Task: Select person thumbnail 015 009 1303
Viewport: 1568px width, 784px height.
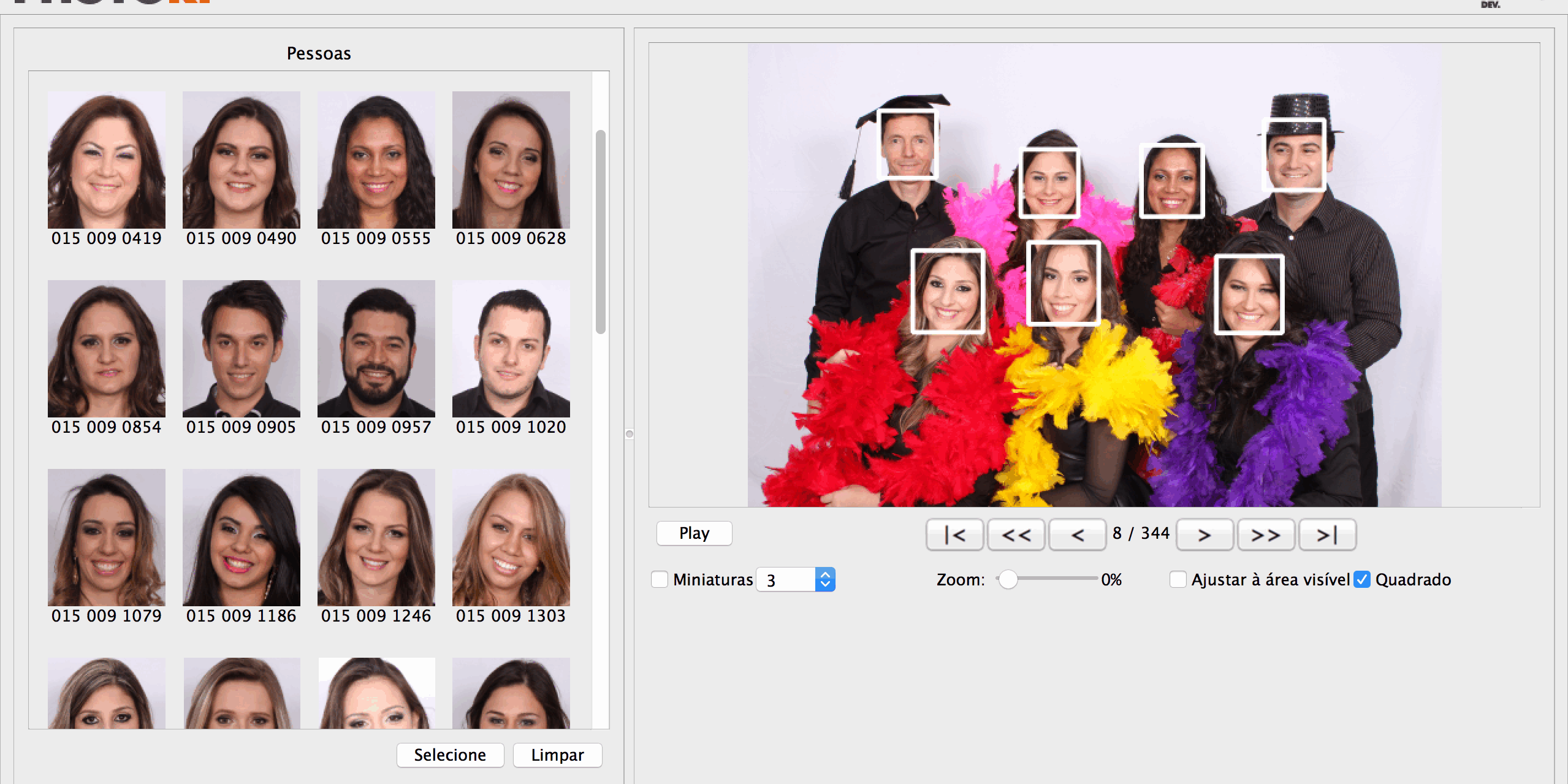Action: click(x=511, y=538)
